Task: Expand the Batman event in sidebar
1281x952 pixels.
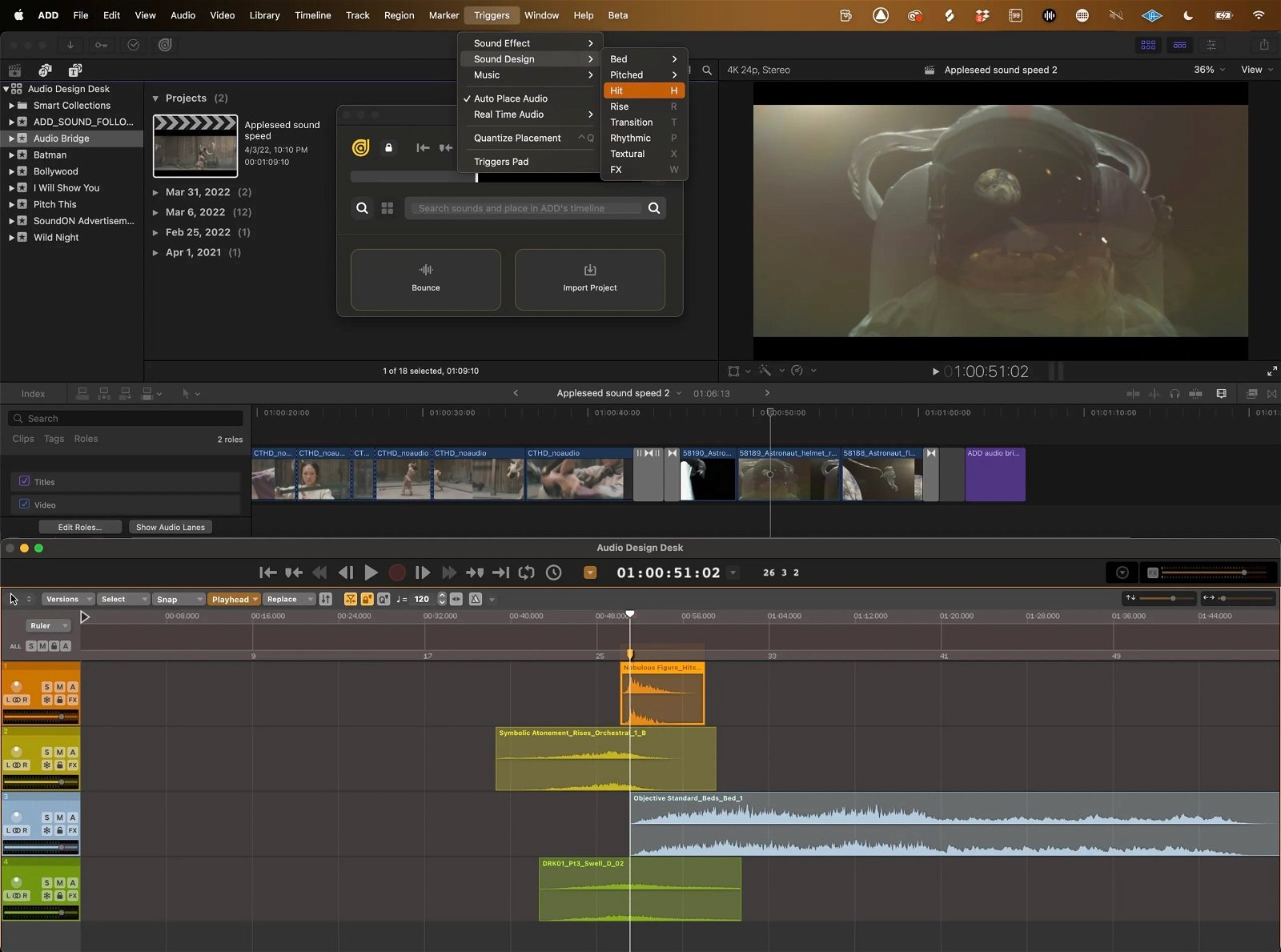Action: coord(11,155)
